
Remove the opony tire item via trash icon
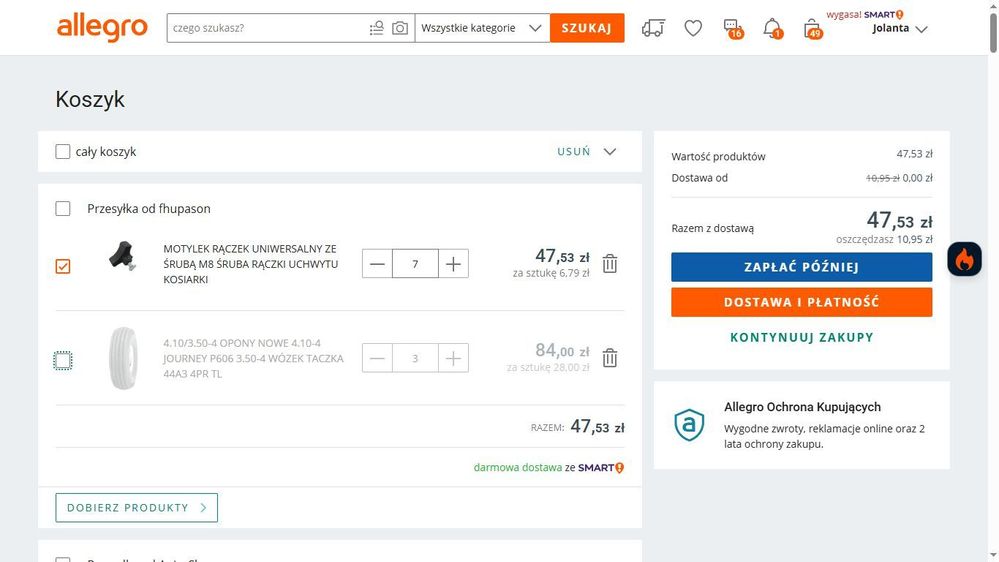(x=610, y=358)
